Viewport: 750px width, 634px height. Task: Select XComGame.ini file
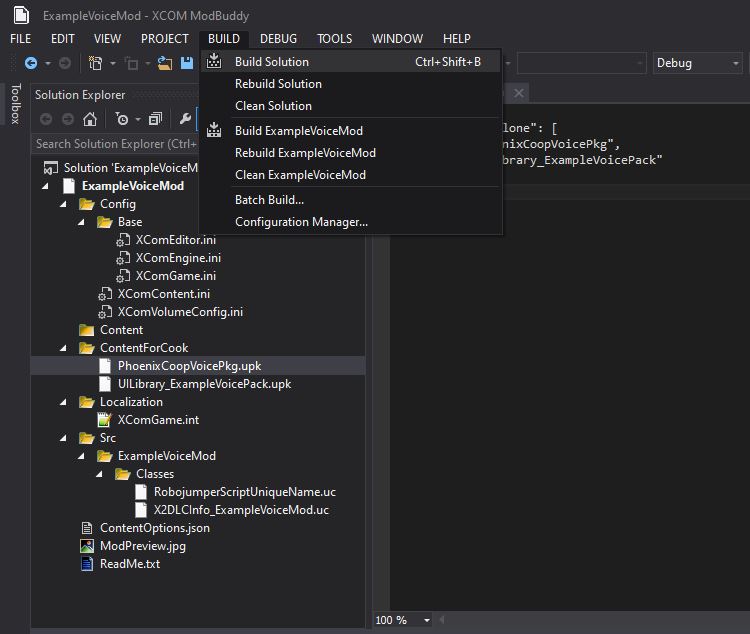click(x=176, y=276)
